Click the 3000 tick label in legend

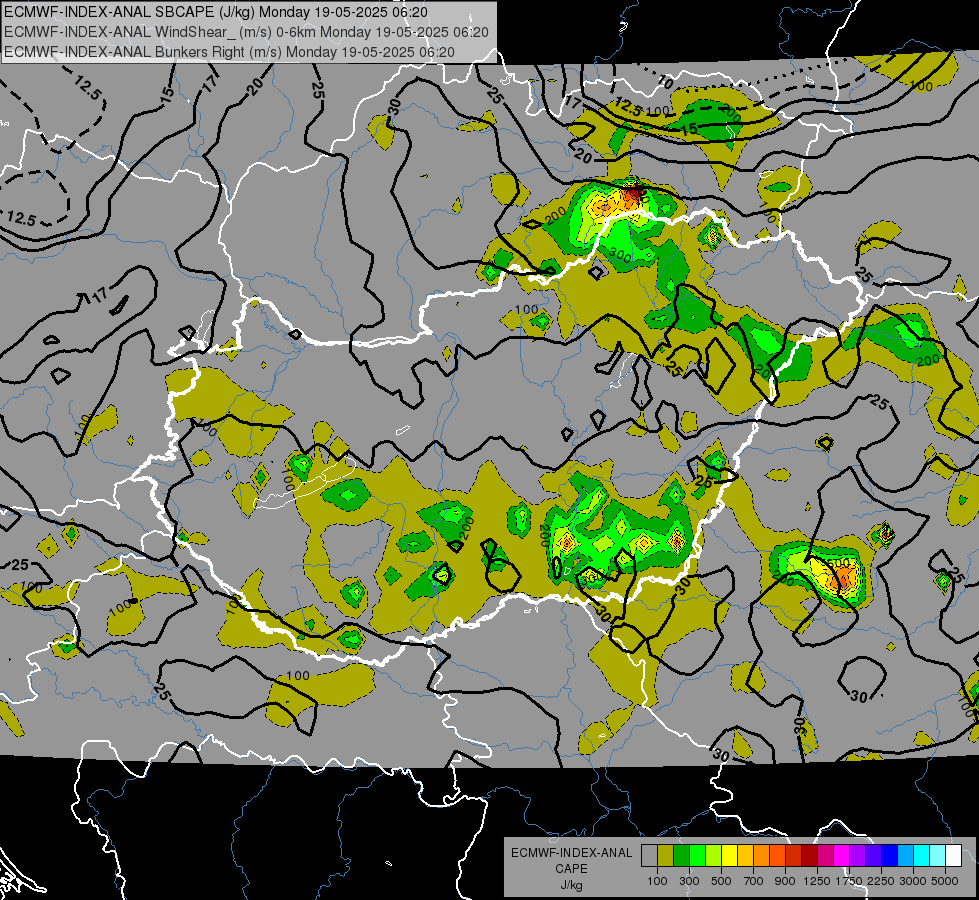tap(913, 881)
